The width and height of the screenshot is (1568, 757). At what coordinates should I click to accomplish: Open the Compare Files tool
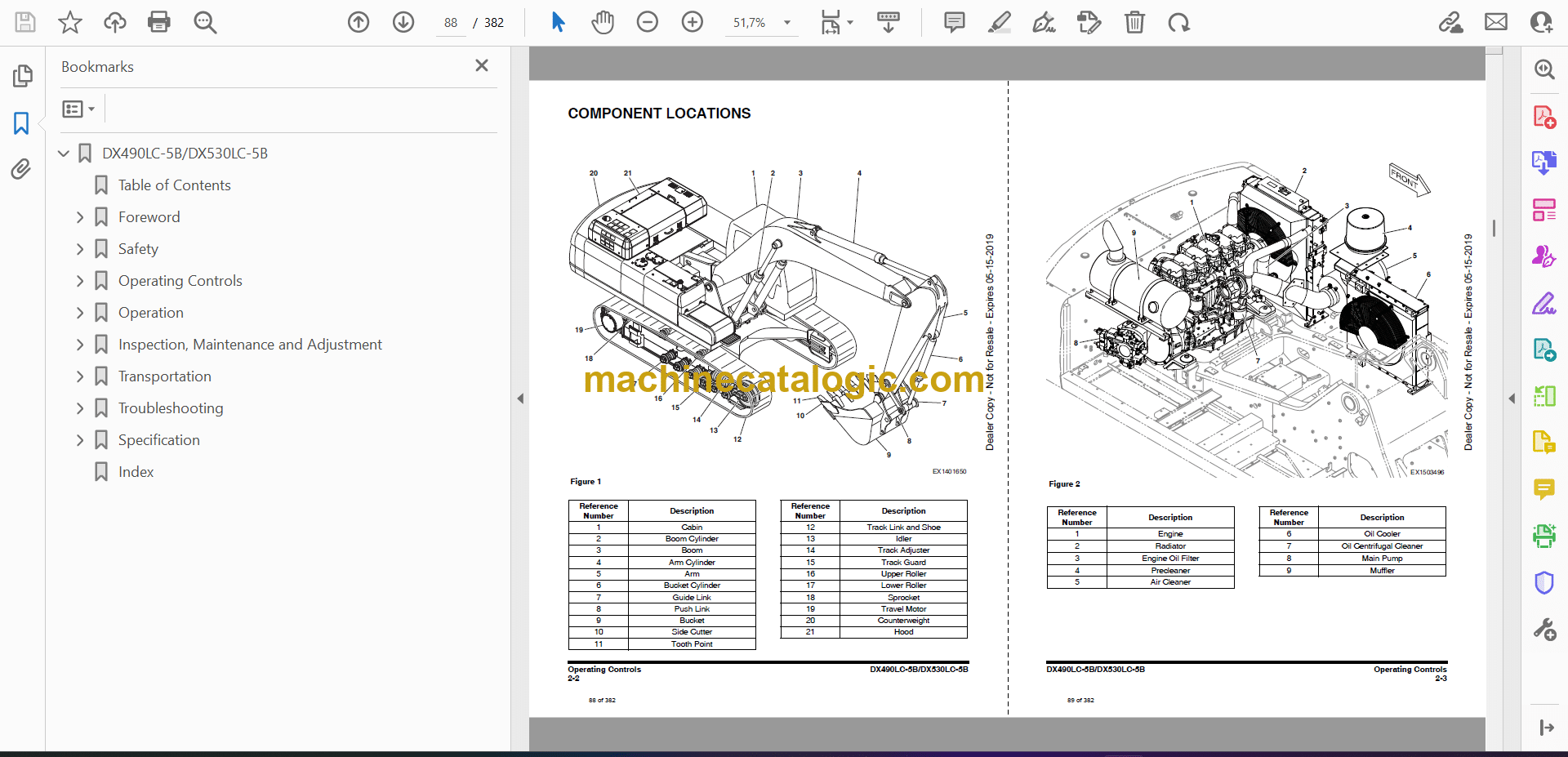tap(1544, 397)
